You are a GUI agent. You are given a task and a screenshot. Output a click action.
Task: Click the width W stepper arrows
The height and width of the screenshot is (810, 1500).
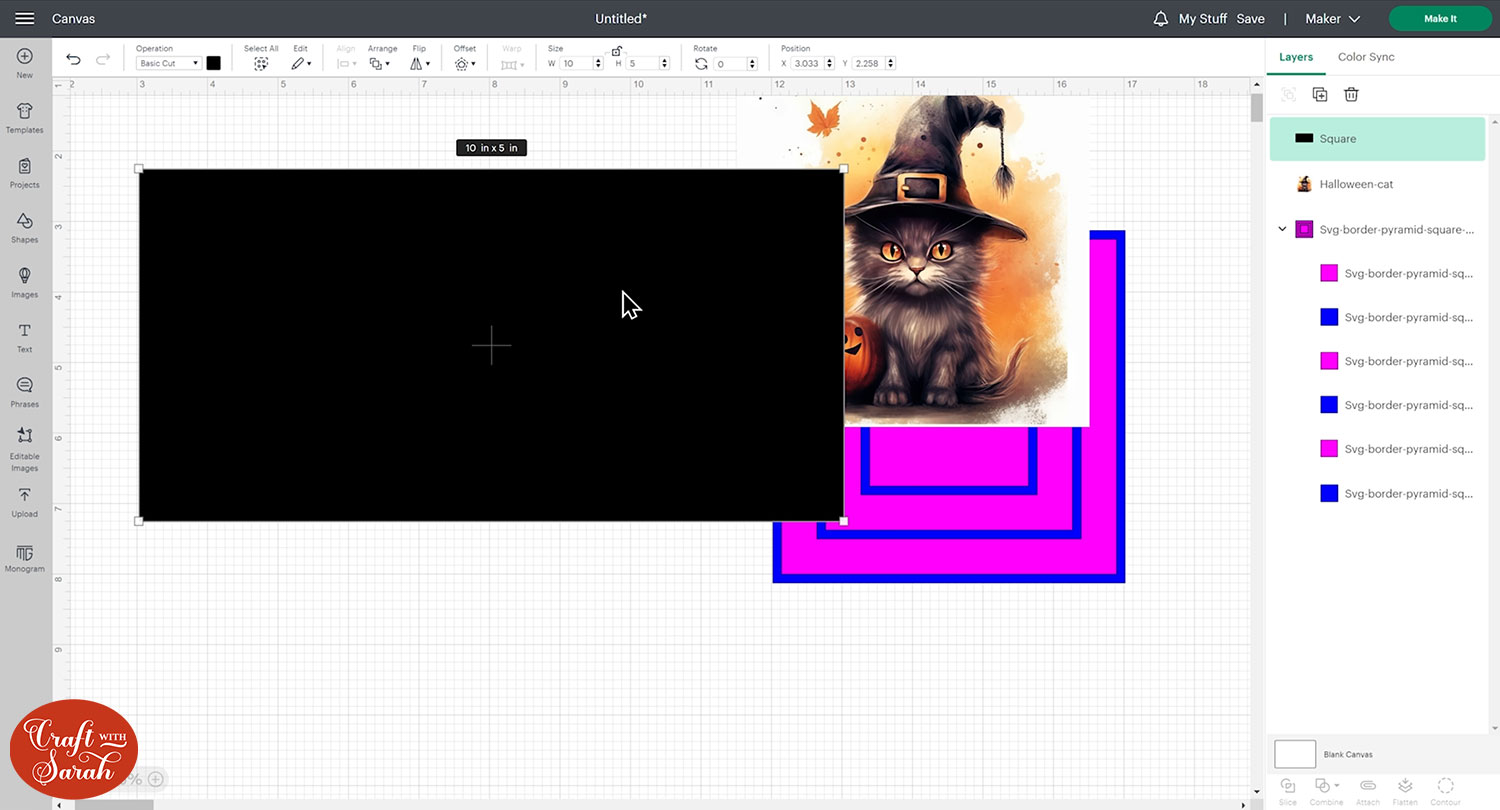[598, 64]
